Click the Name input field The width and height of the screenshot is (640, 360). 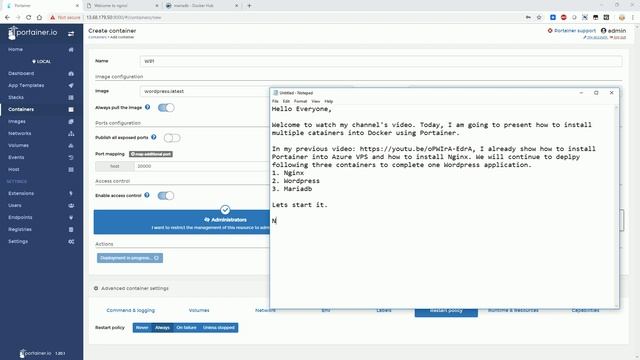coord(381,61)
